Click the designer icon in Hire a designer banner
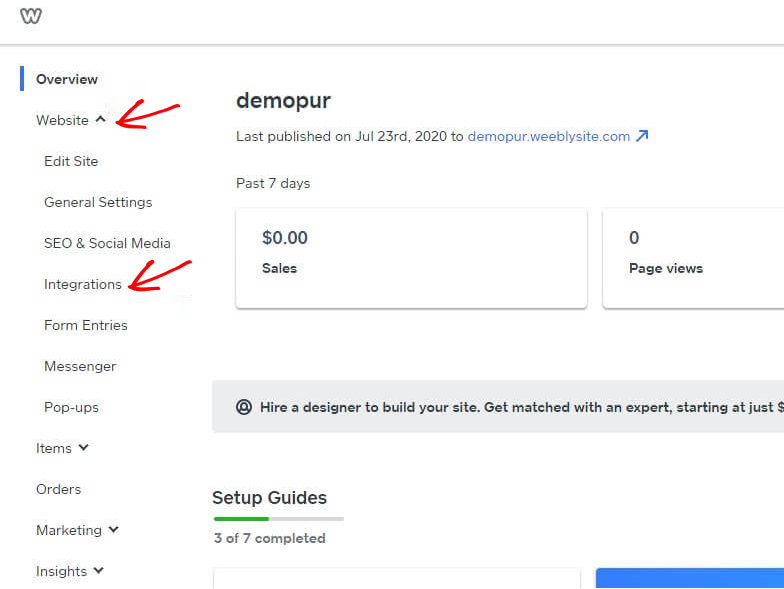The width and height of the screenshot is (784, 589). [x=244, y=407]
